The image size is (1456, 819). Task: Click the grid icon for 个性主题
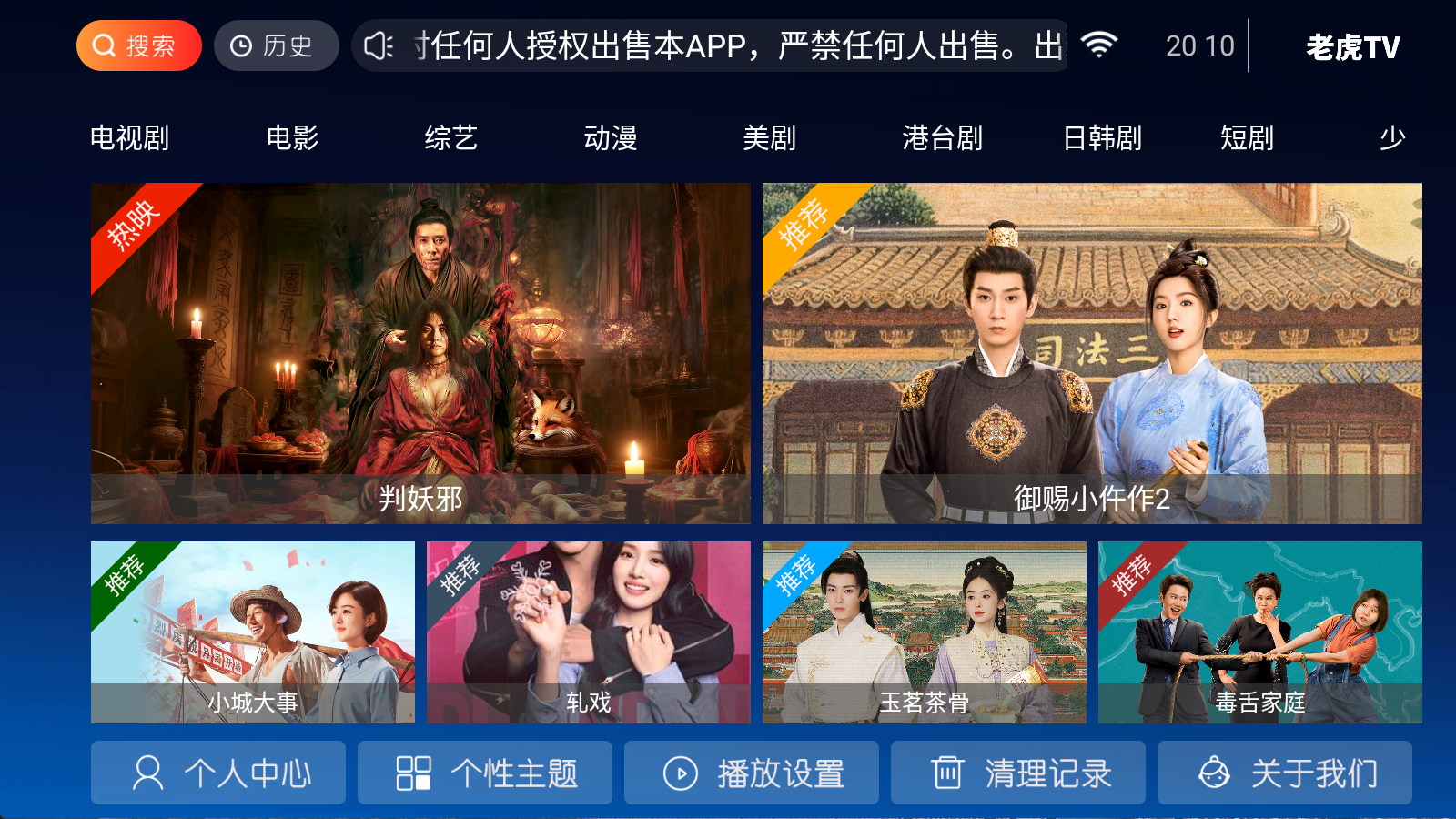[413, 773]
